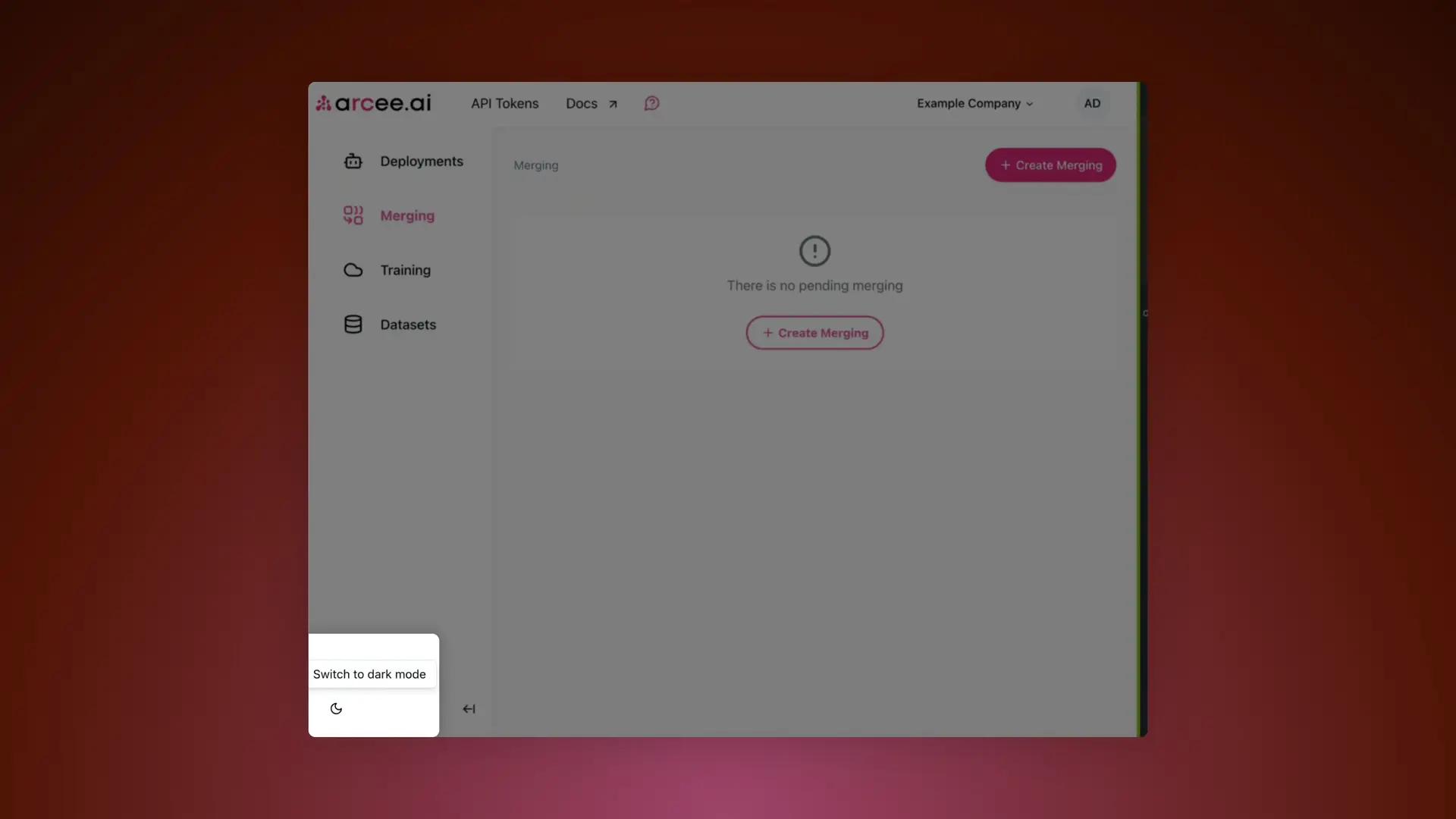Click the Merging page title label

point(535,164)
